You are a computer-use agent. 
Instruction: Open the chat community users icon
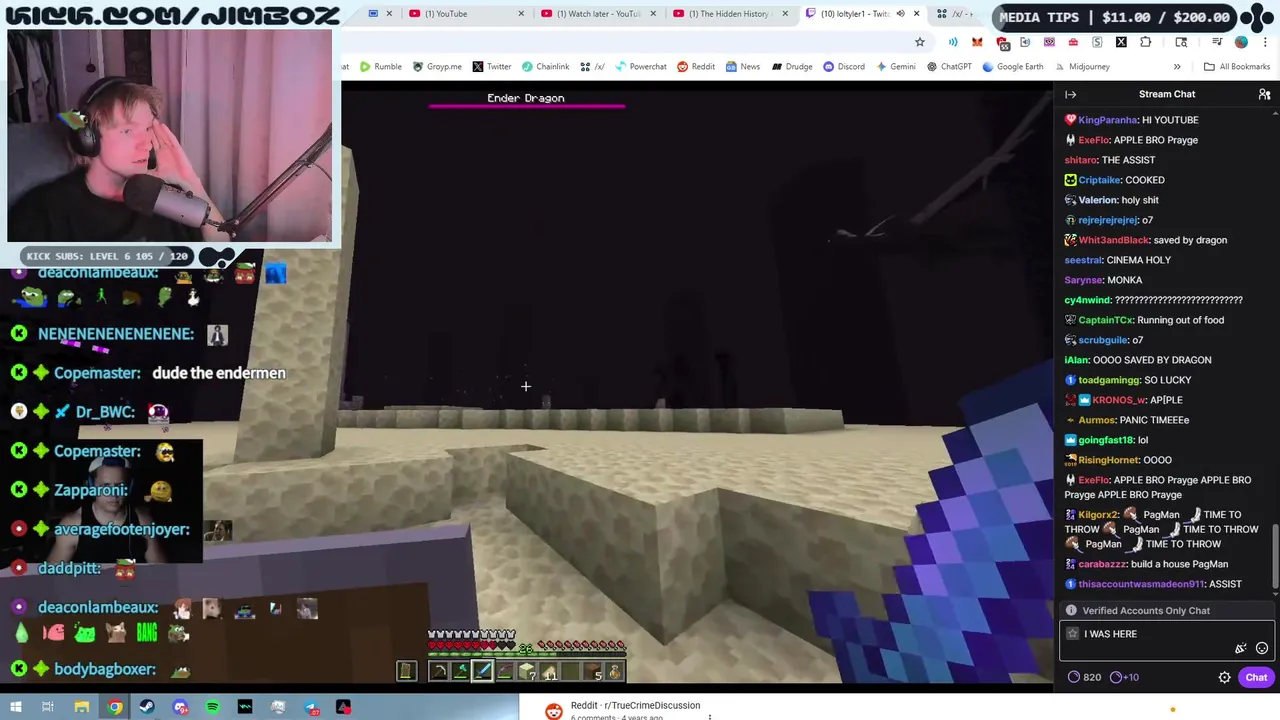pyautogui.click(x=1264, y=94)
